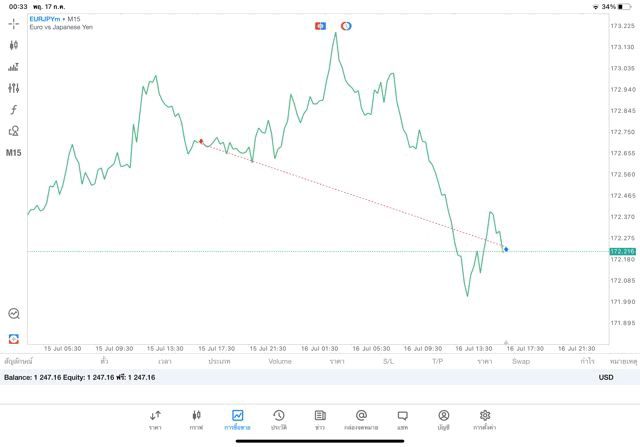640x447 pixels.
Task: Open the magnifier icon in left sidebar
Action: pyautogui.click(x=14, y=313)
